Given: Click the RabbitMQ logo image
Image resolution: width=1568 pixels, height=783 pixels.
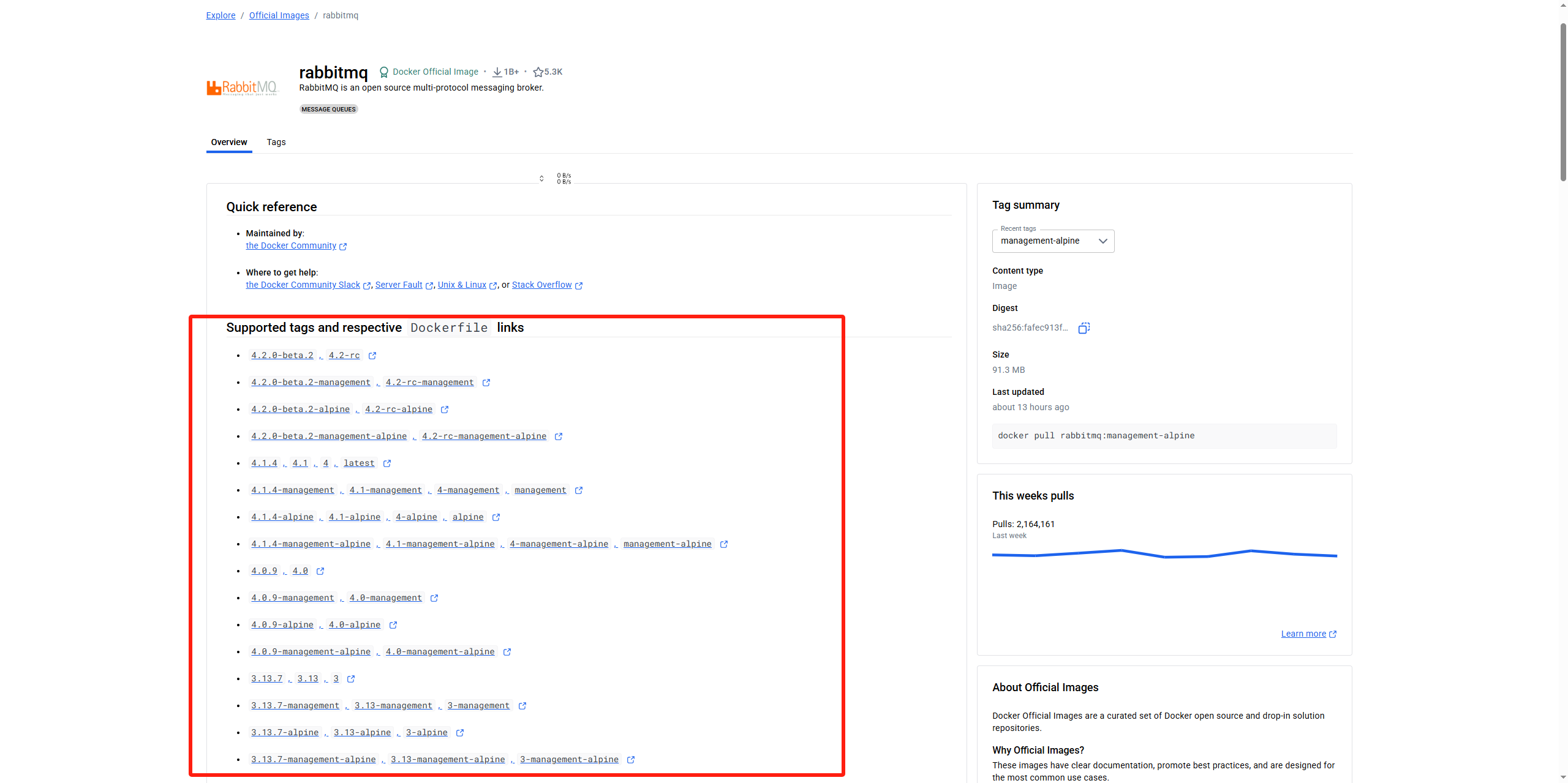Looking at the screenshot, I should click(242, 88).
